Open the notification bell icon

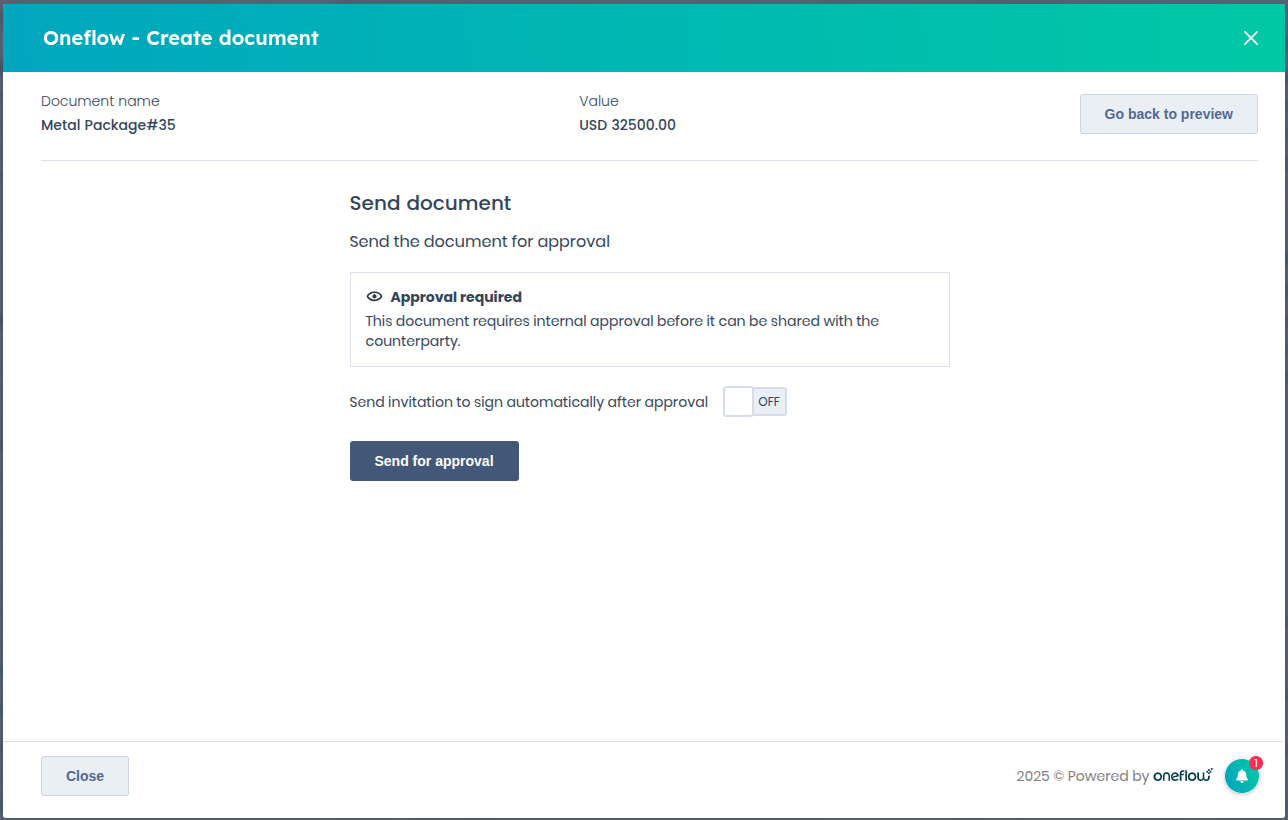point(1241,776)
